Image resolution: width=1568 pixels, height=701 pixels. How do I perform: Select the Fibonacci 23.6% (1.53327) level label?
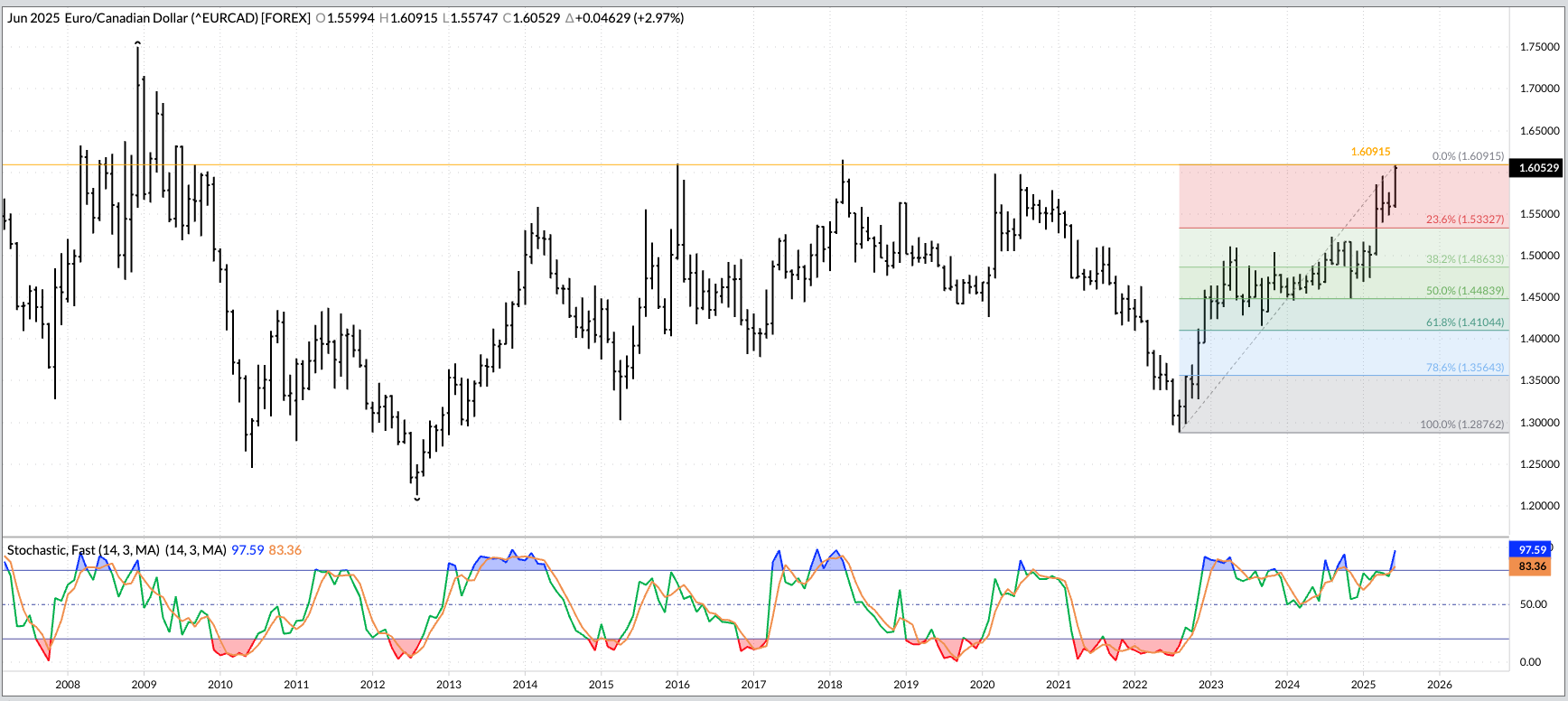pyautogui.click(x=1464, y=220)
